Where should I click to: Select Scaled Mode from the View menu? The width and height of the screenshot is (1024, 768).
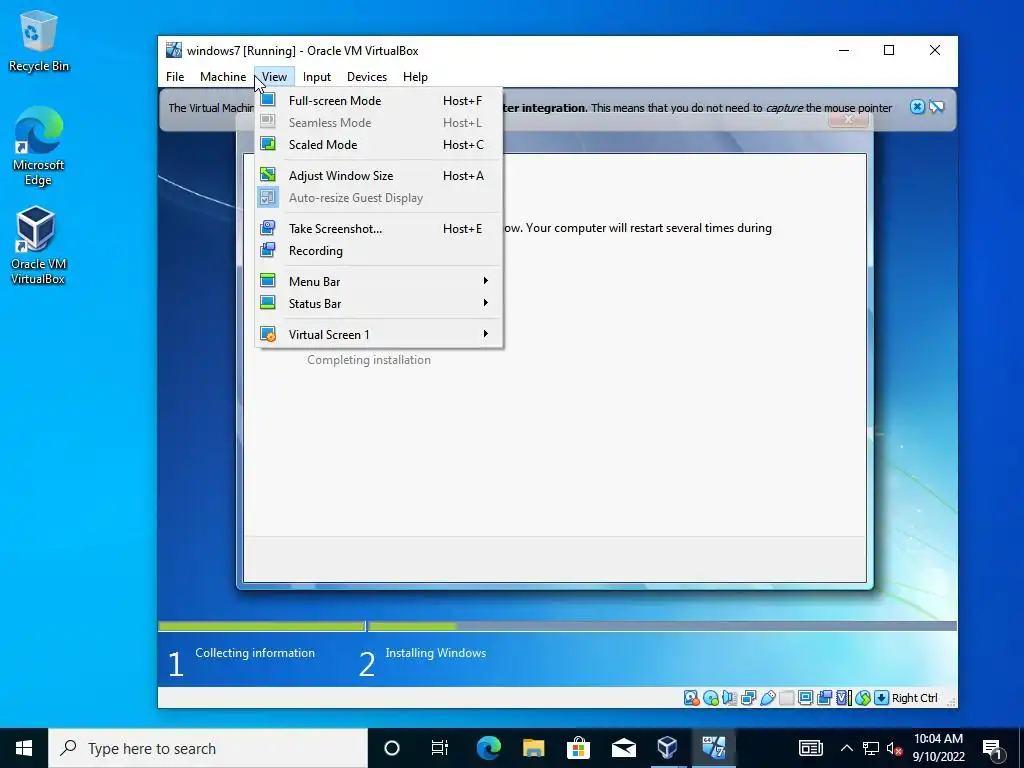tap(379, 144)
